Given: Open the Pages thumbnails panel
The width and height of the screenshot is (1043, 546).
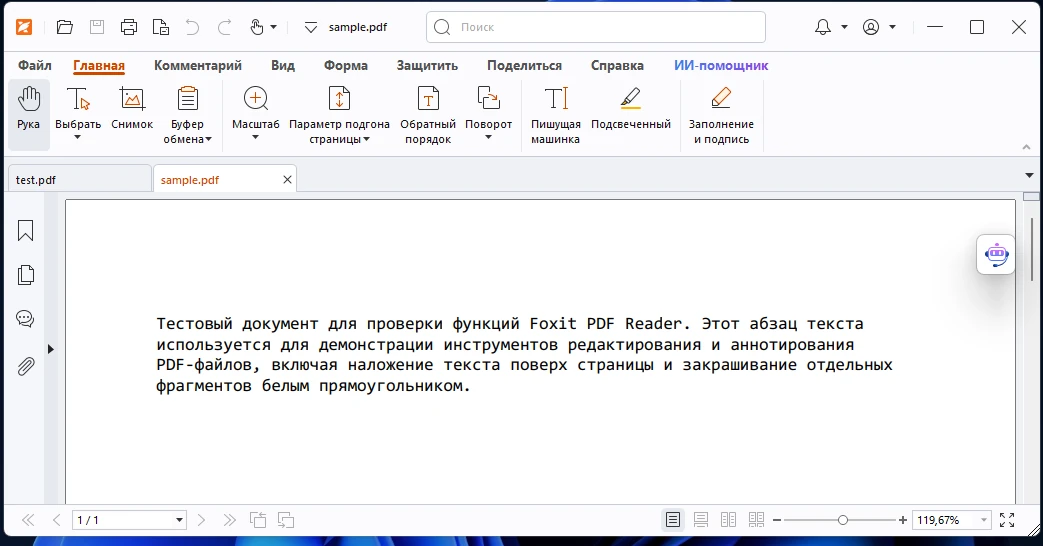Looking at the screenshot, I should click(x=25, y=275).
